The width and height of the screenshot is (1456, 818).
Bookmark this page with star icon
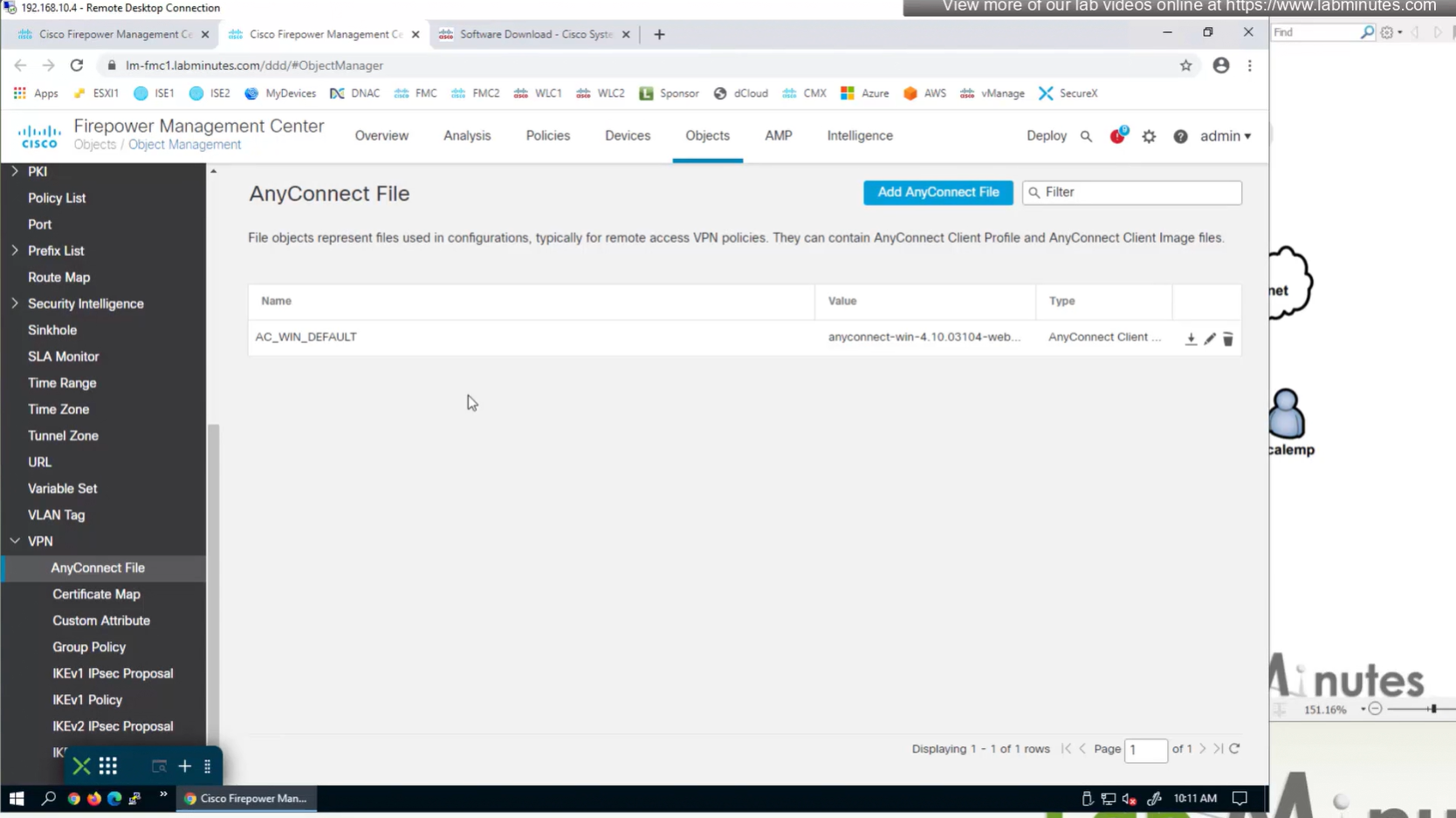1185,65
